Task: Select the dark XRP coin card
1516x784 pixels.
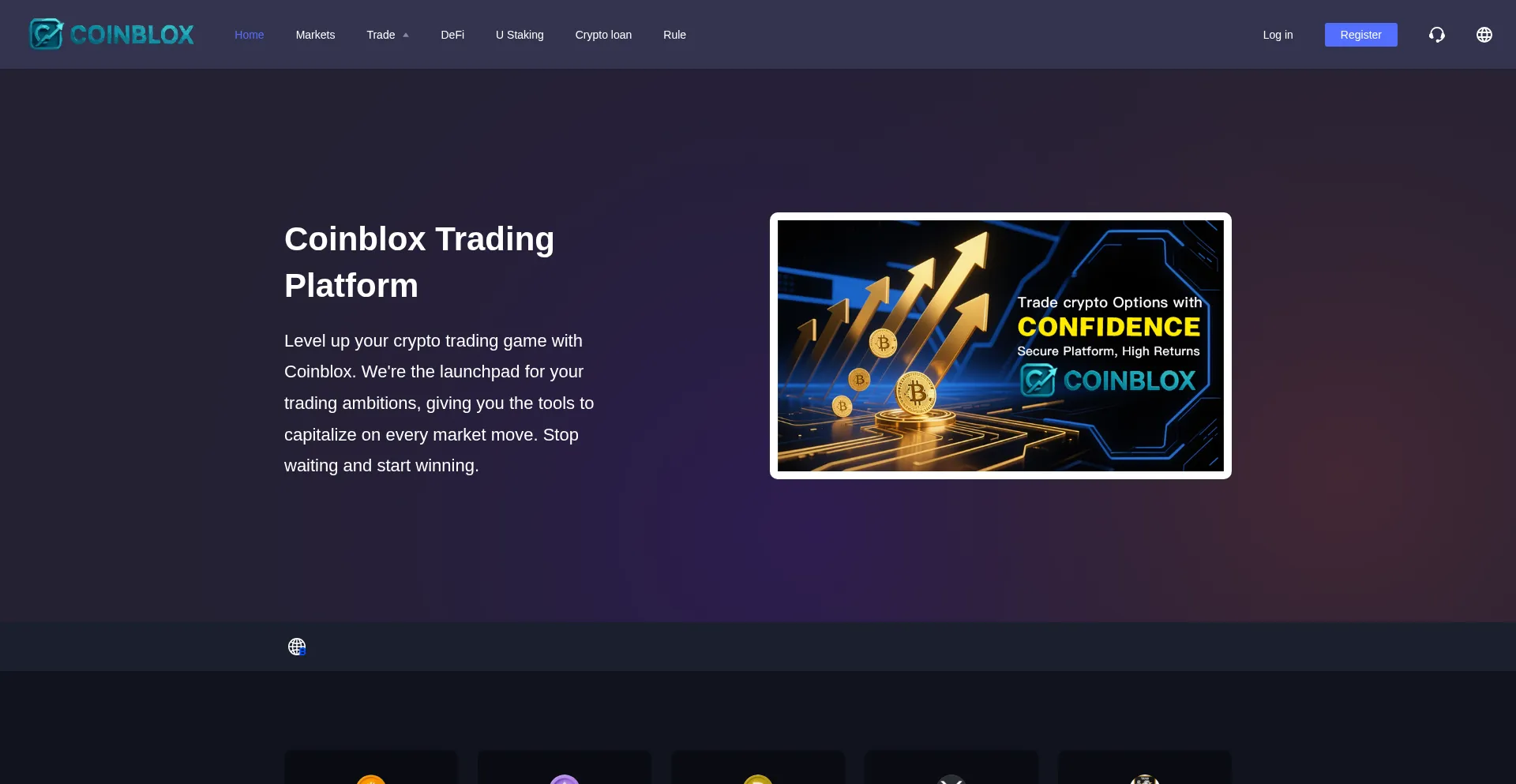Action: tap(951, 767)
